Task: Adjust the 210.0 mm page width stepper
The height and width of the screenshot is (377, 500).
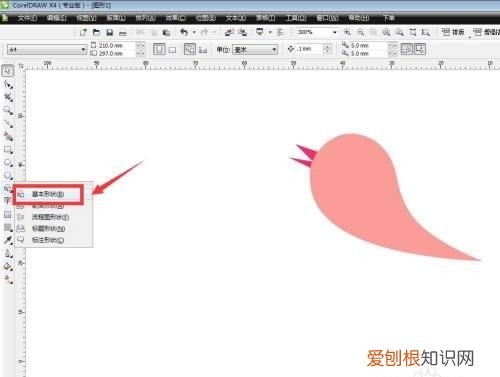Action: coord(140,45)
